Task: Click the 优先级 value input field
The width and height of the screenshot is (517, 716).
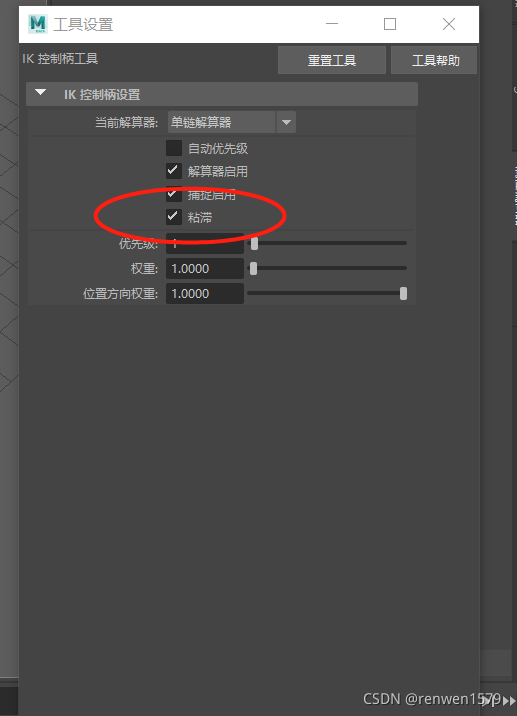Action: (205, 243)
